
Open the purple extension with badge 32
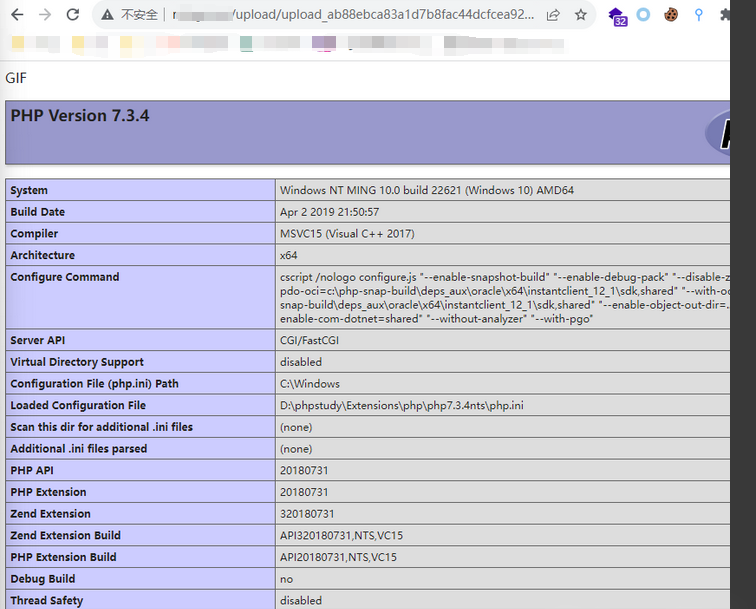[617, 16]
